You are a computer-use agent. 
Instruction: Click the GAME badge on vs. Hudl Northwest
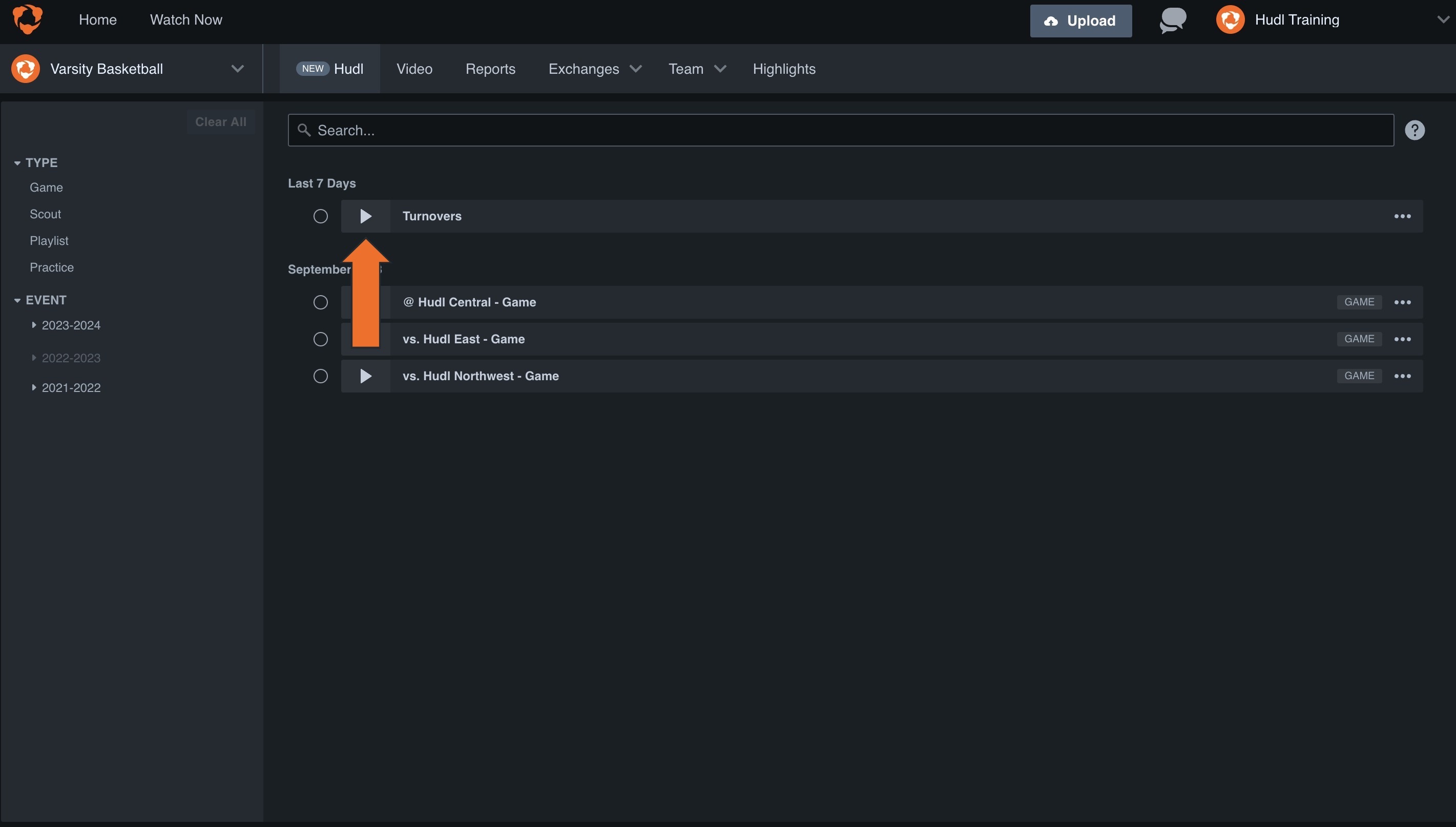tap(1360, 376)
